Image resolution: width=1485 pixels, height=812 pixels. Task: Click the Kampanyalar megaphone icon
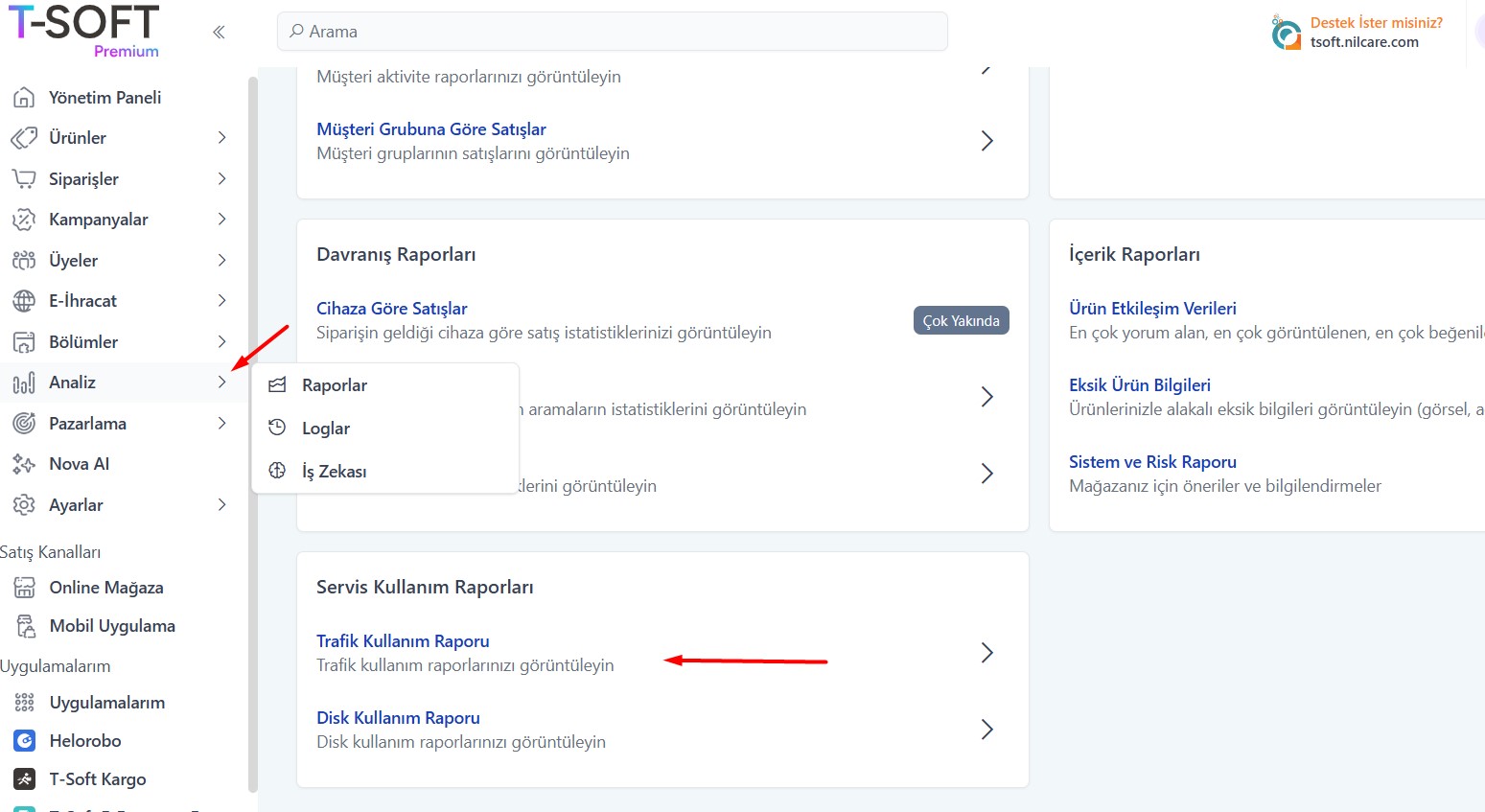(24, 219)
